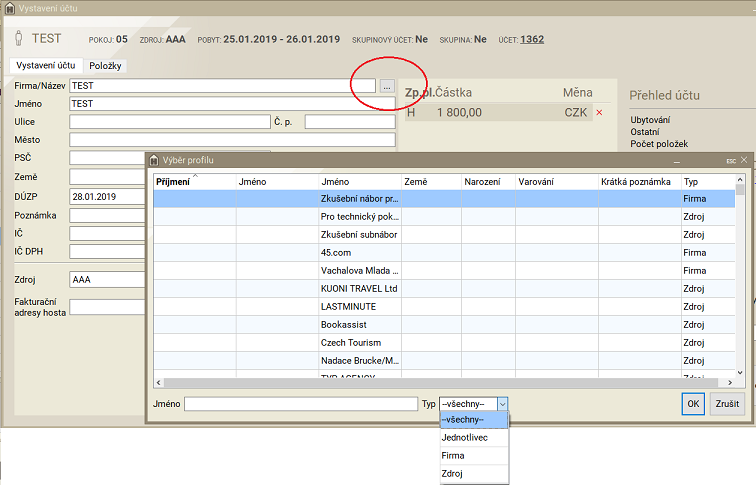Open account number 1362 link
Screen dimensions: 756x485
pos(532,39)
